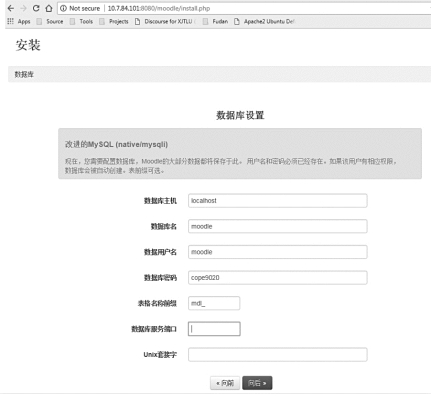Reload the page with the refresh icon
Screen dimensions: 431x396
pyautogui.click(x=36, y=8)
